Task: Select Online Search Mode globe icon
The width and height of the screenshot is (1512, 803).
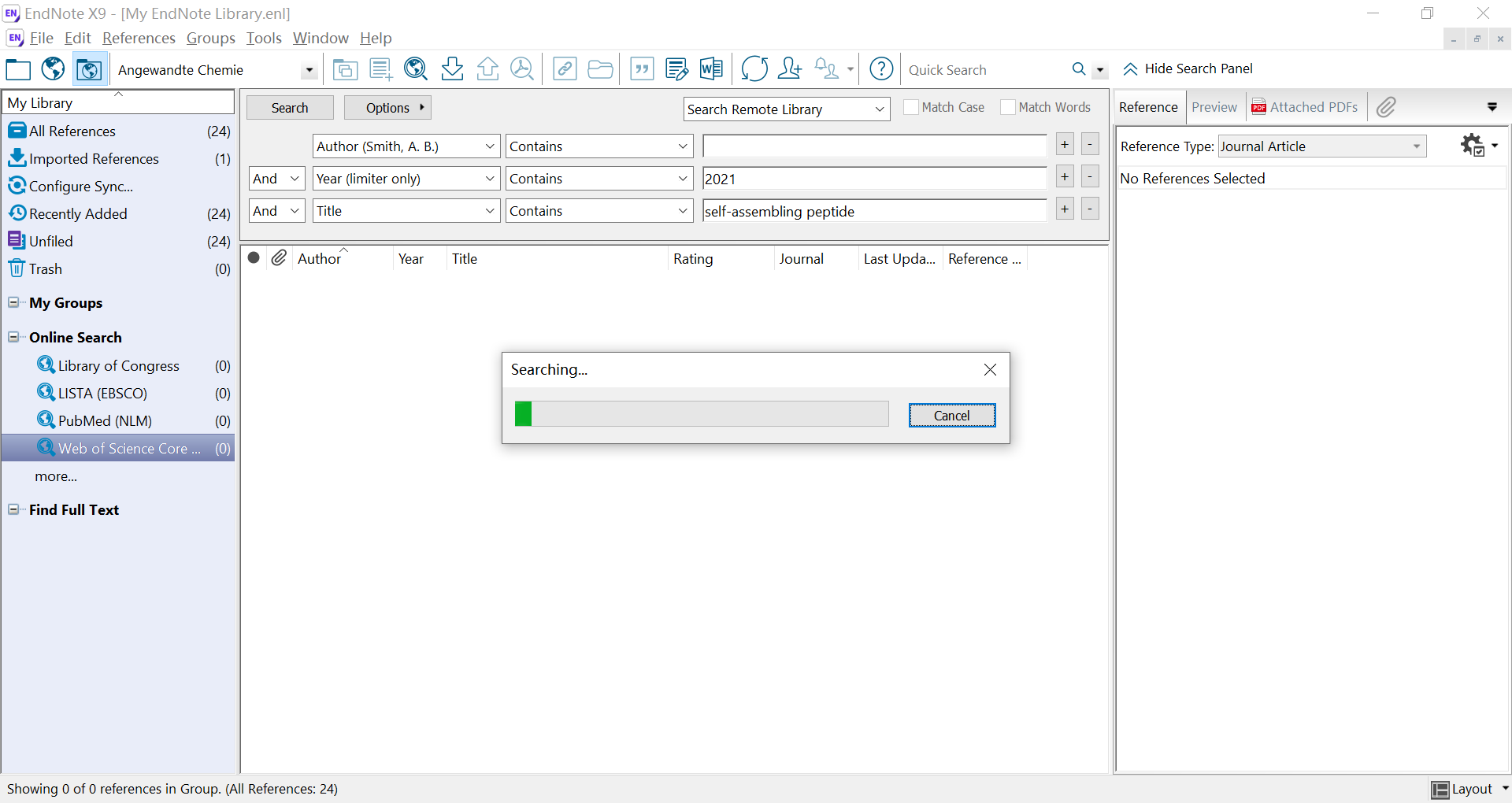Action: click(x=53, y=69)
